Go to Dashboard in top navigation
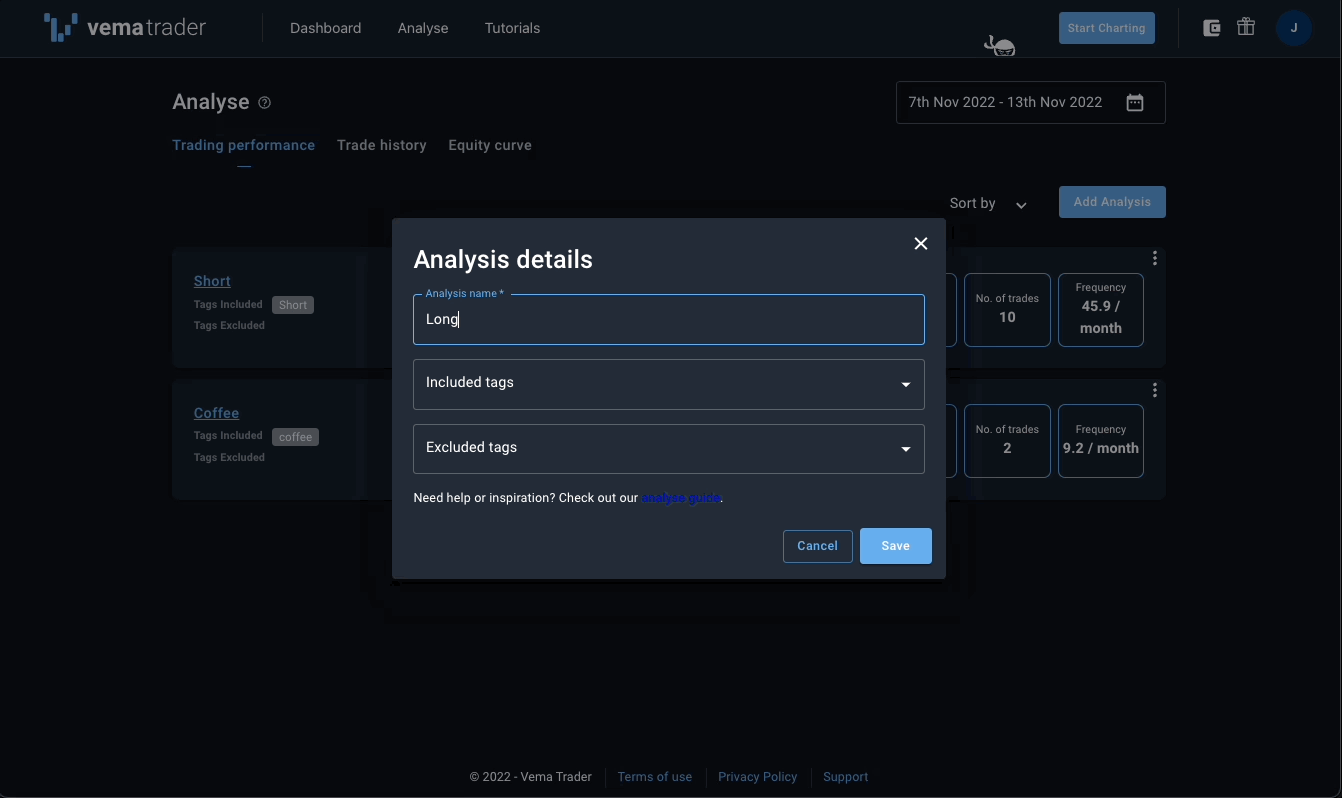 326,28
